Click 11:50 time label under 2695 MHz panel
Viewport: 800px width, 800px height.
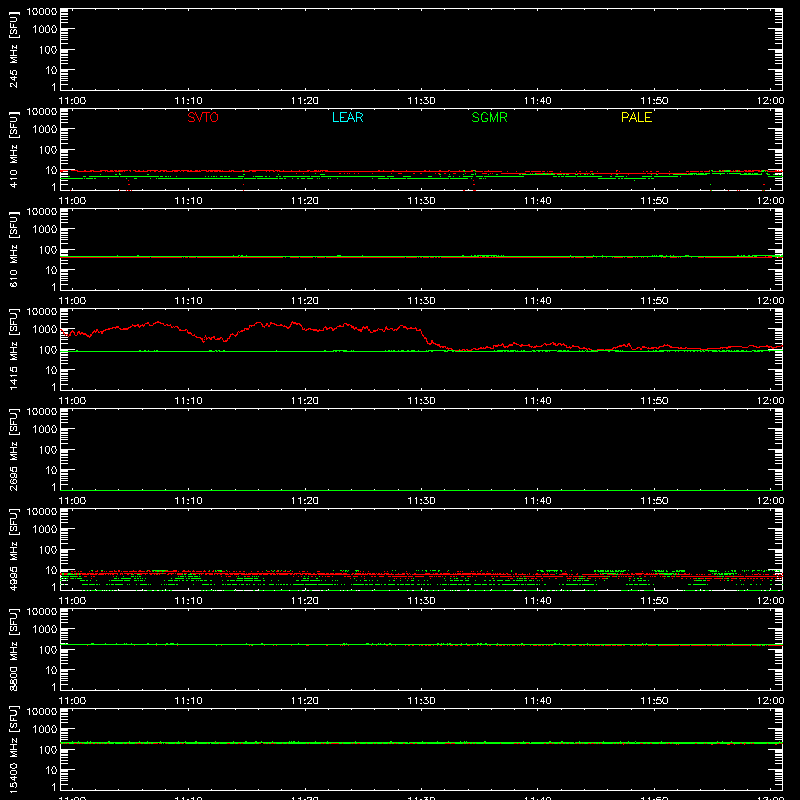(654, 501)
